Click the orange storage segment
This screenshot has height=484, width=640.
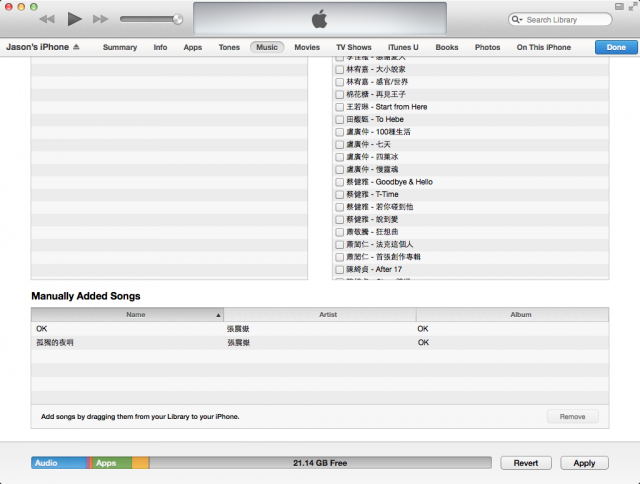coord(140,463)
